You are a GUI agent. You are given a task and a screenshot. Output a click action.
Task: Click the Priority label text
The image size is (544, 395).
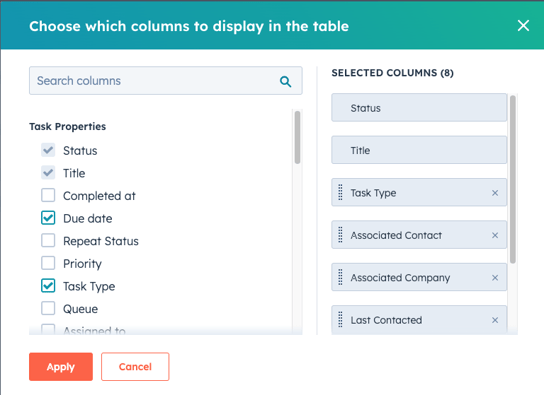click(83, 264)
